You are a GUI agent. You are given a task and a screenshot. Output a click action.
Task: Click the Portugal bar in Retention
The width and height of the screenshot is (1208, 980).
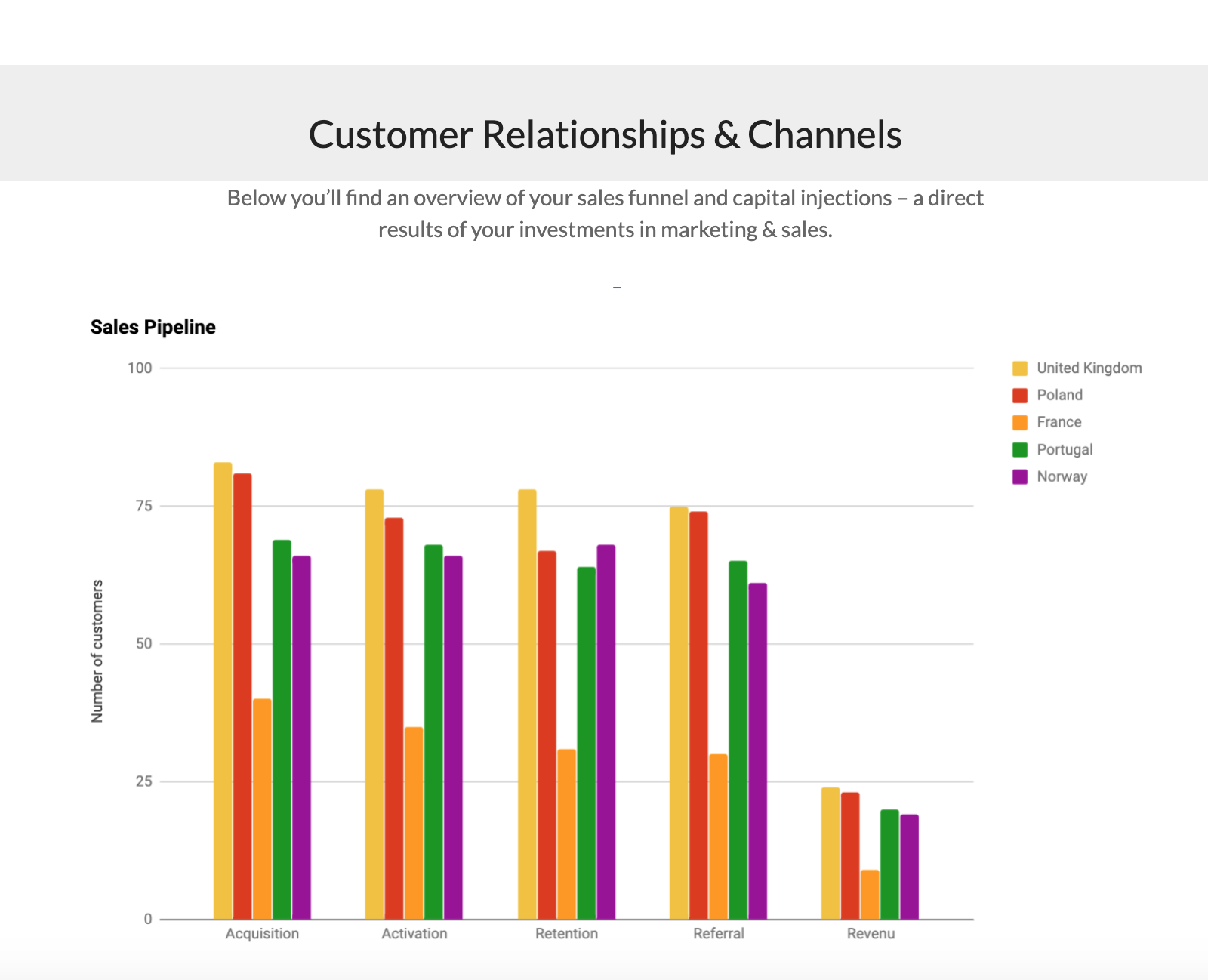coord(586,743)
